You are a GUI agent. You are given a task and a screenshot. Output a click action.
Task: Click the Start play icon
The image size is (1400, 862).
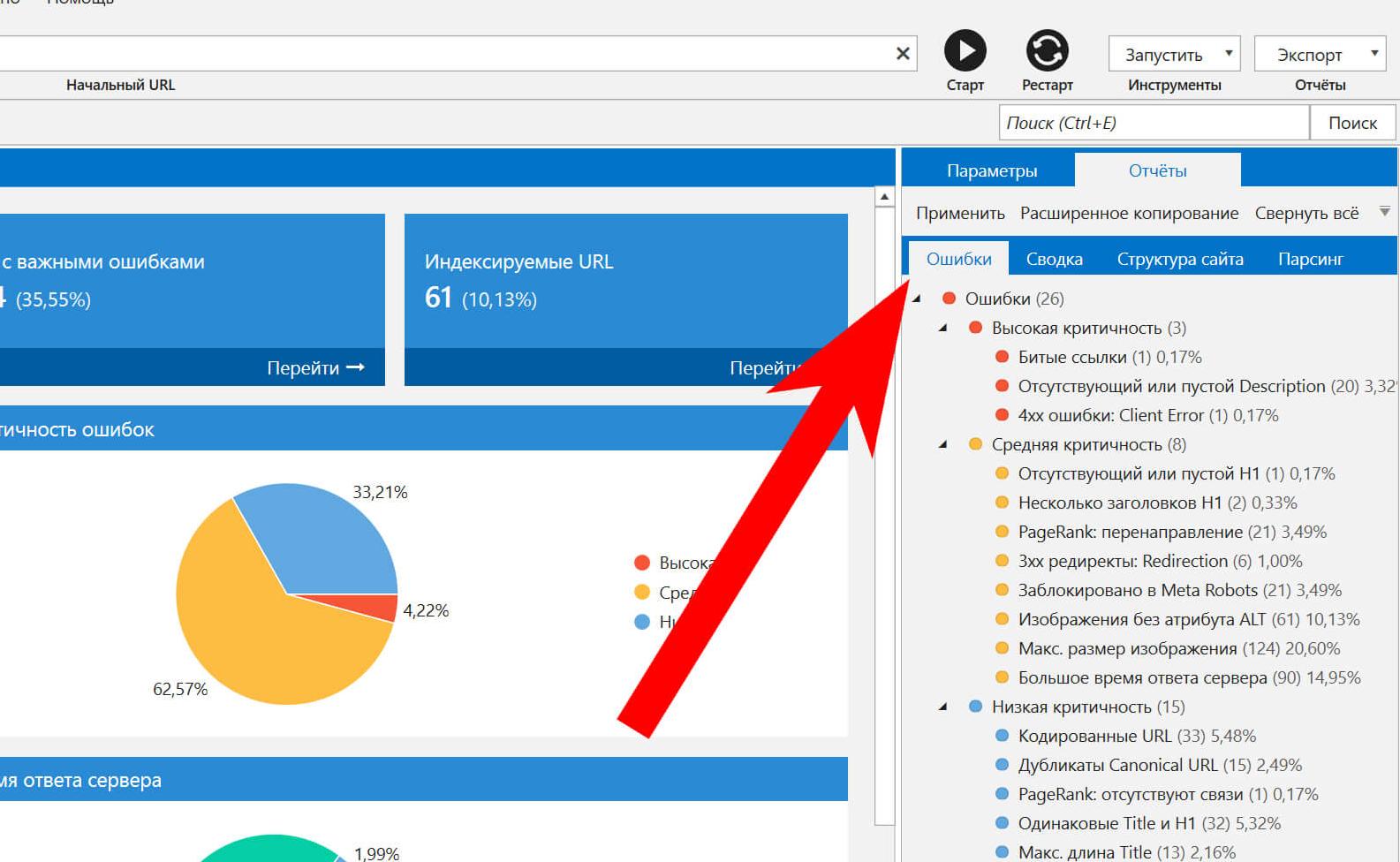pos(965,51)
